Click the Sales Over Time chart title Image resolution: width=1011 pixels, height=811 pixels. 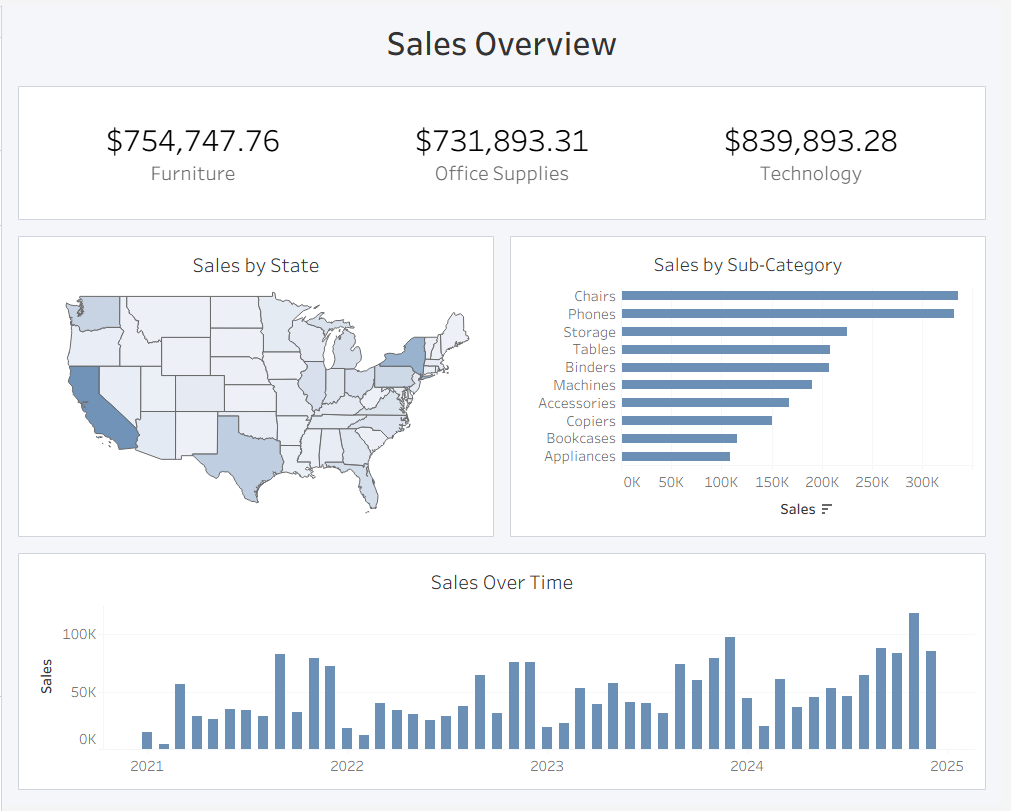502,582
